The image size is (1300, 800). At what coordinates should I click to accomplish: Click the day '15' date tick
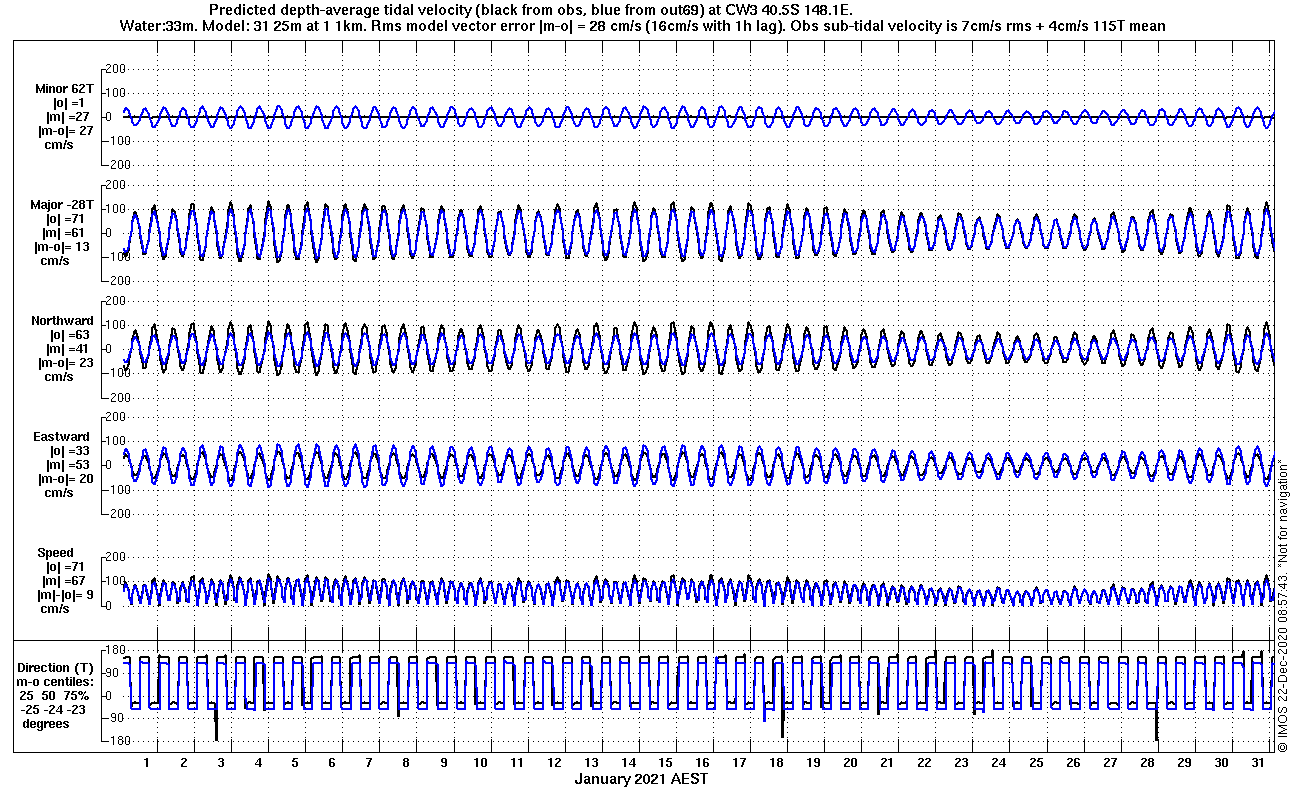coord(665,763)
